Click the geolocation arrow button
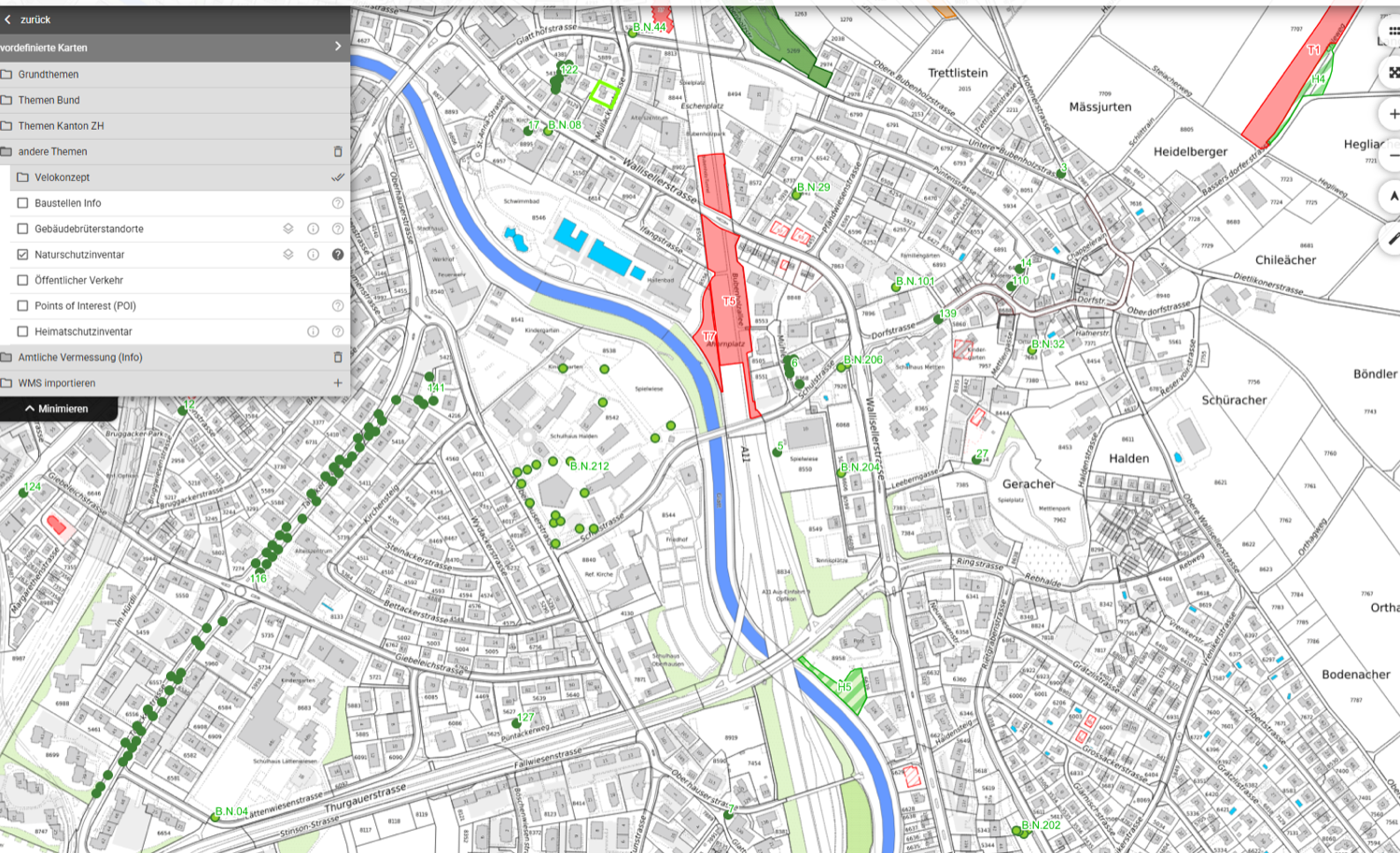 coord(1392,196)
